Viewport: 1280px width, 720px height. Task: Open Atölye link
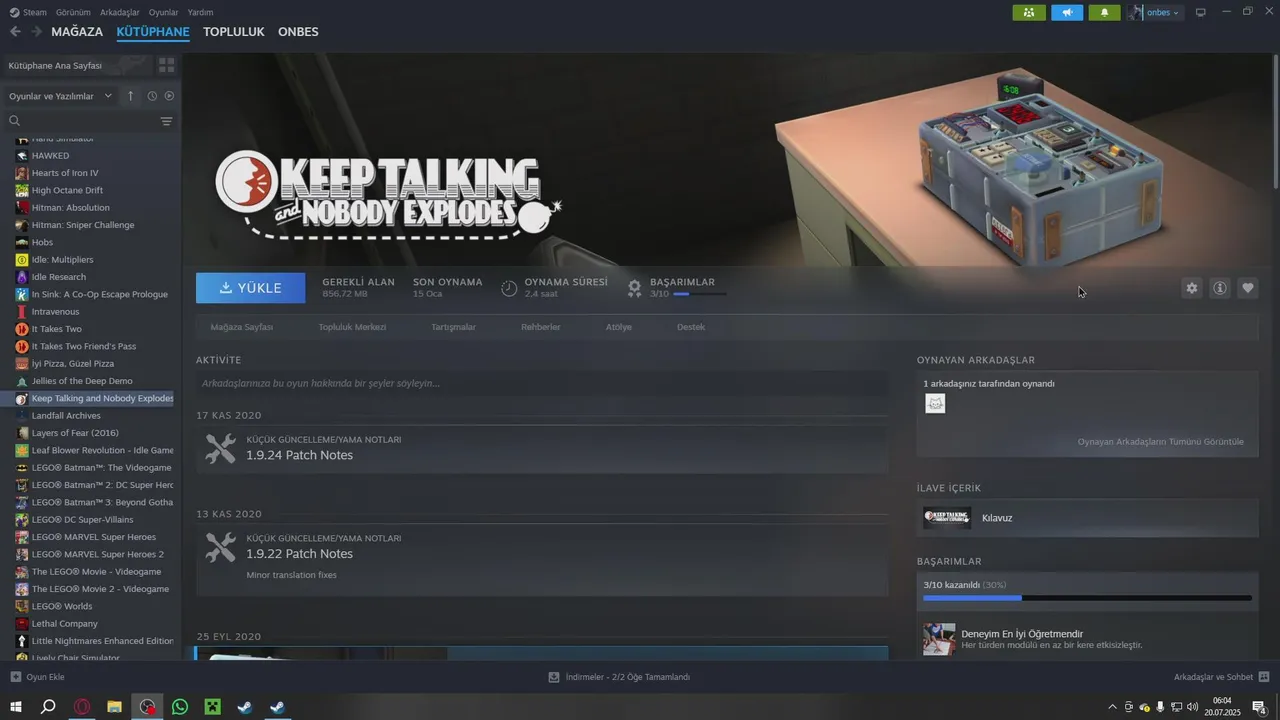click(619, 327)
